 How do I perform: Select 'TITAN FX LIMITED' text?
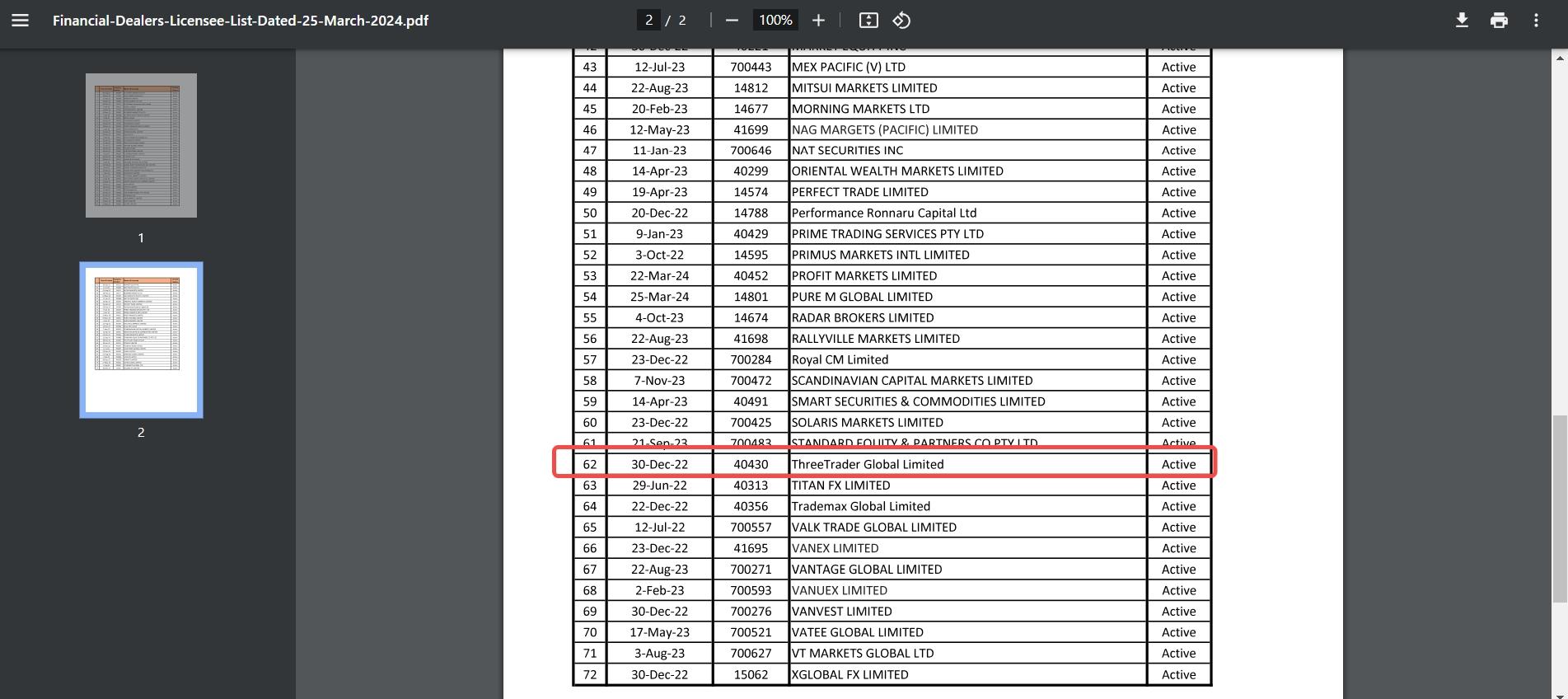841,486
